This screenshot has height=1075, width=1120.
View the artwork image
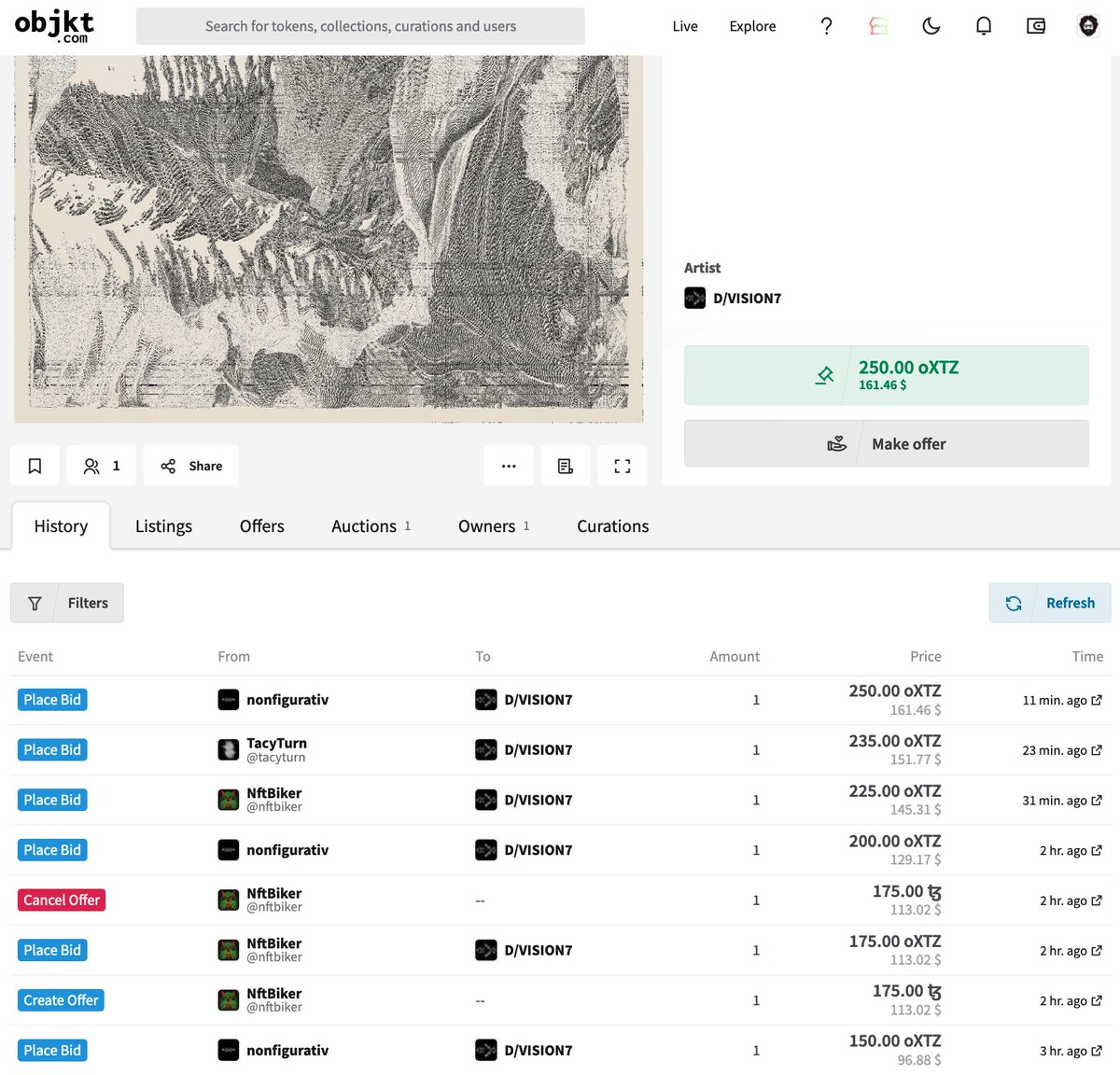pyautogui.click(x=329, y=239)
